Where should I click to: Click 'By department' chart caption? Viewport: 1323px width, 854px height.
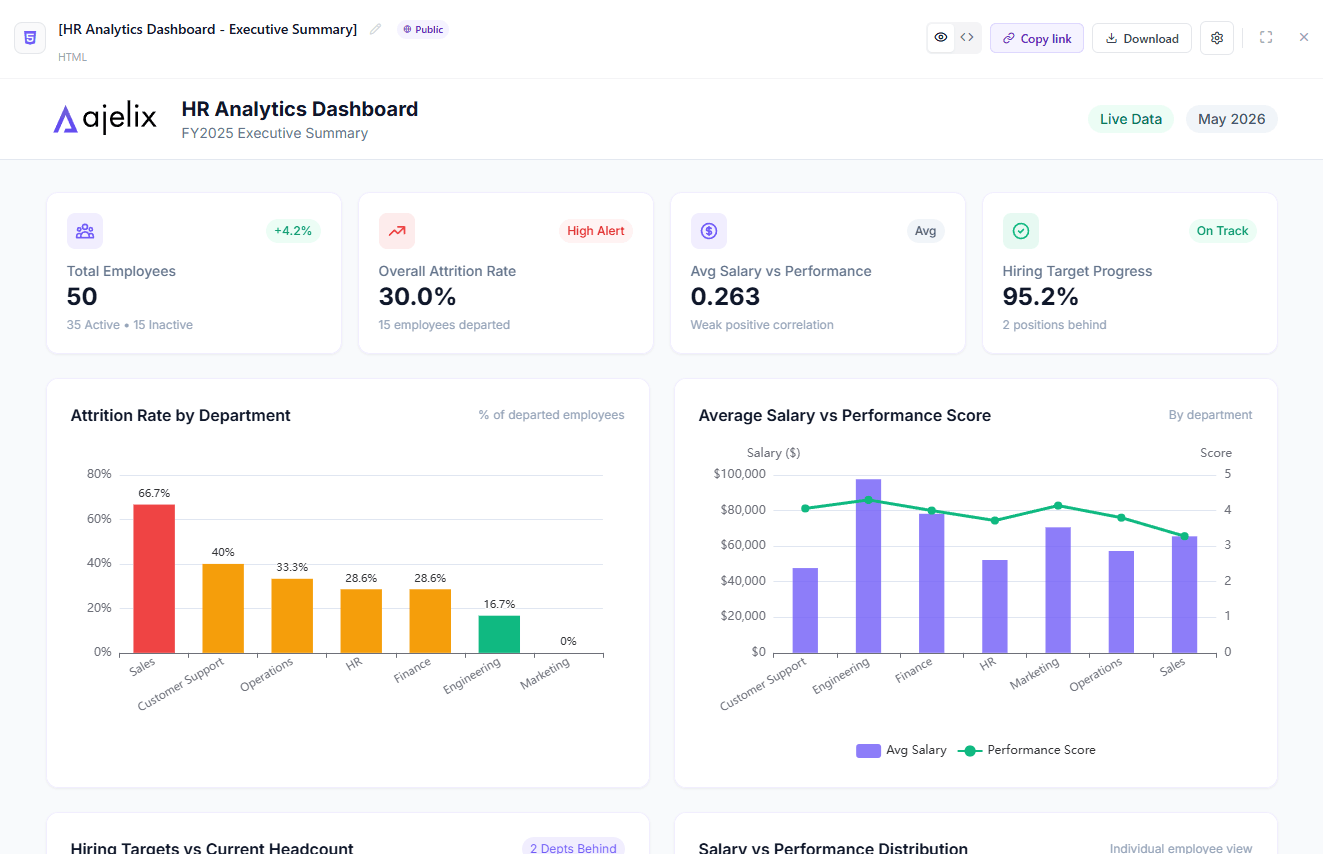point(1210,415)
